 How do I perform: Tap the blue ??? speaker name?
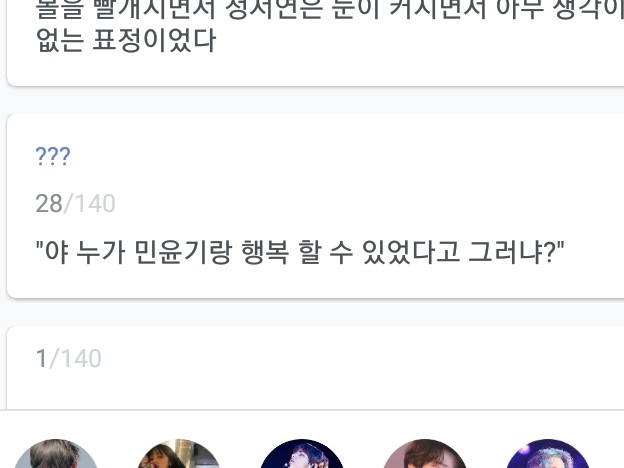coord(53,156)
